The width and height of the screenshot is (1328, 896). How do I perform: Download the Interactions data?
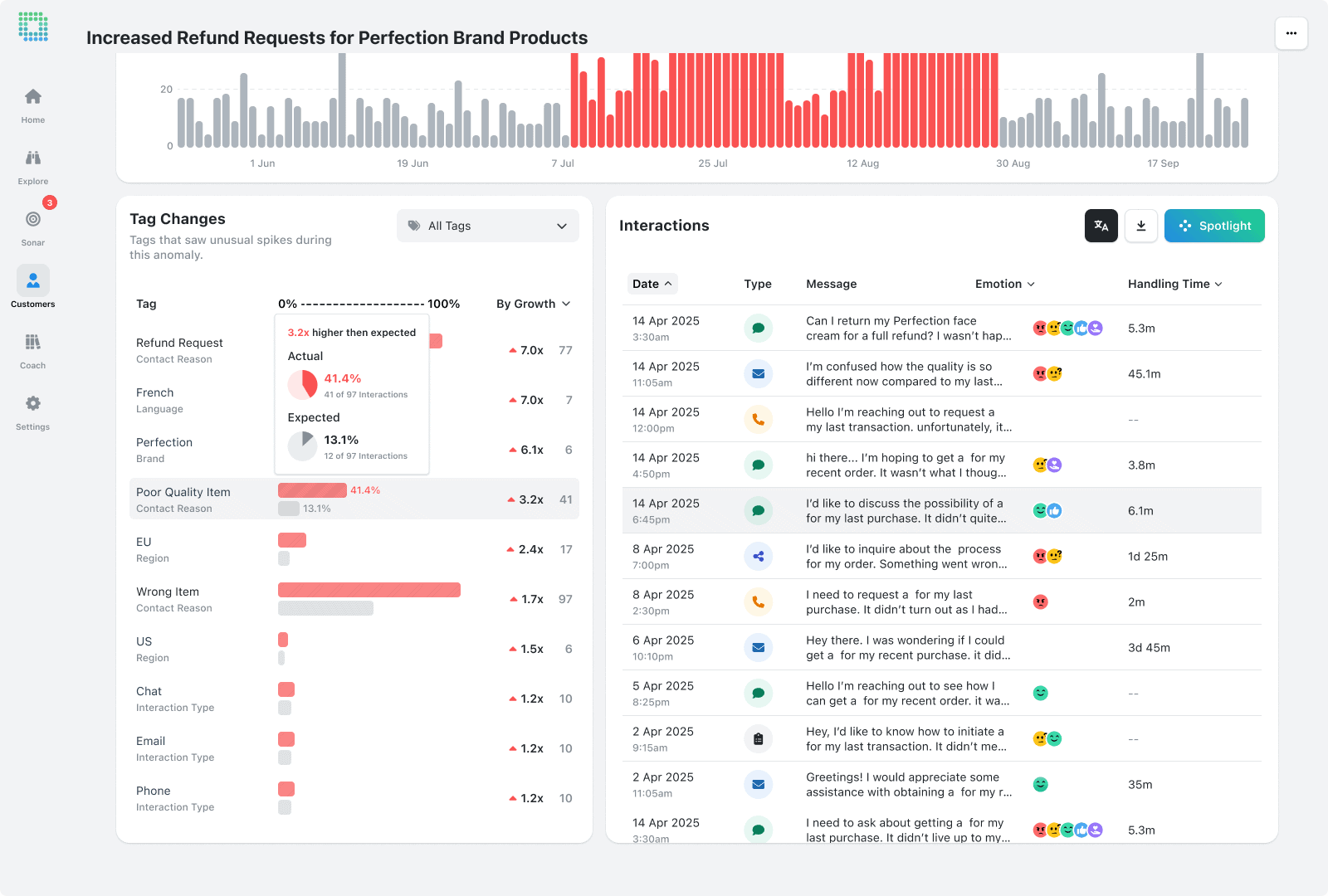click(x=1141, y=225)
